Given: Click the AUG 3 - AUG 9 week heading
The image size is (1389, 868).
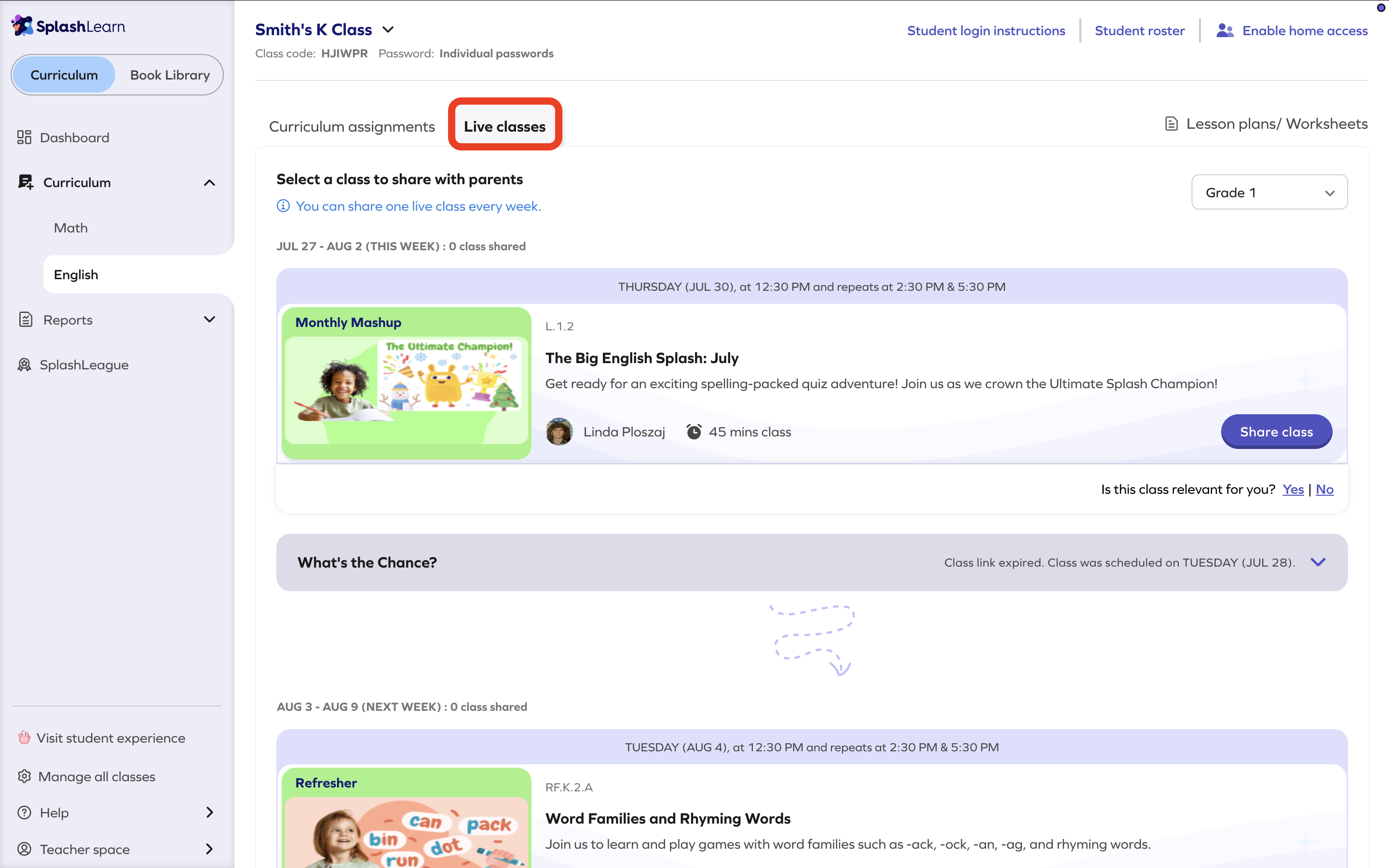Looking at the screenshot, I should (401, 706).
